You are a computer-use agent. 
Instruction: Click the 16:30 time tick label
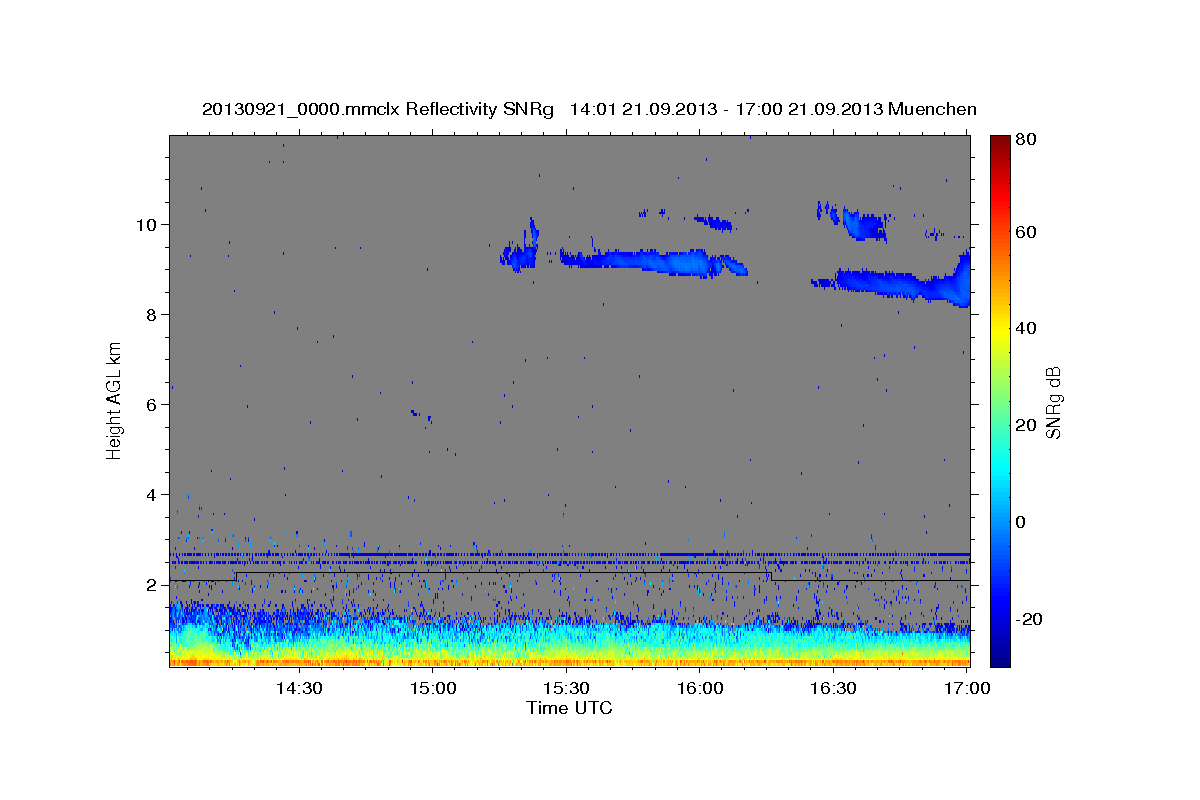[x=834, y=688]
